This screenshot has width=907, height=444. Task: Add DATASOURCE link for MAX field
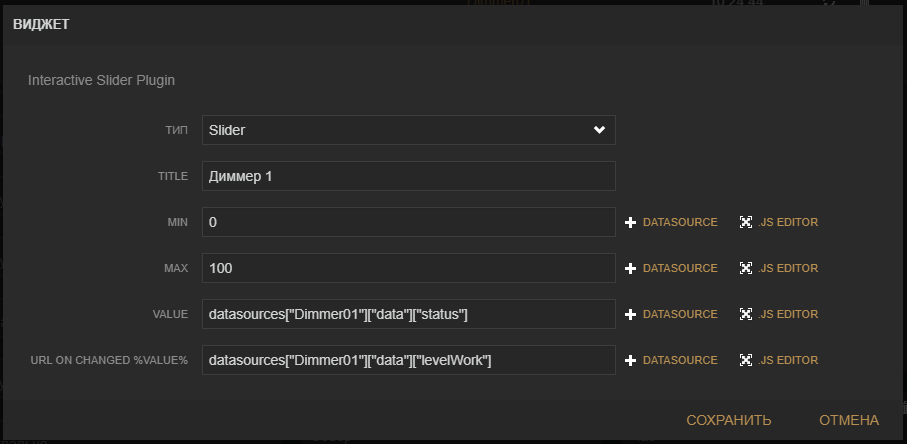(680, 268)
